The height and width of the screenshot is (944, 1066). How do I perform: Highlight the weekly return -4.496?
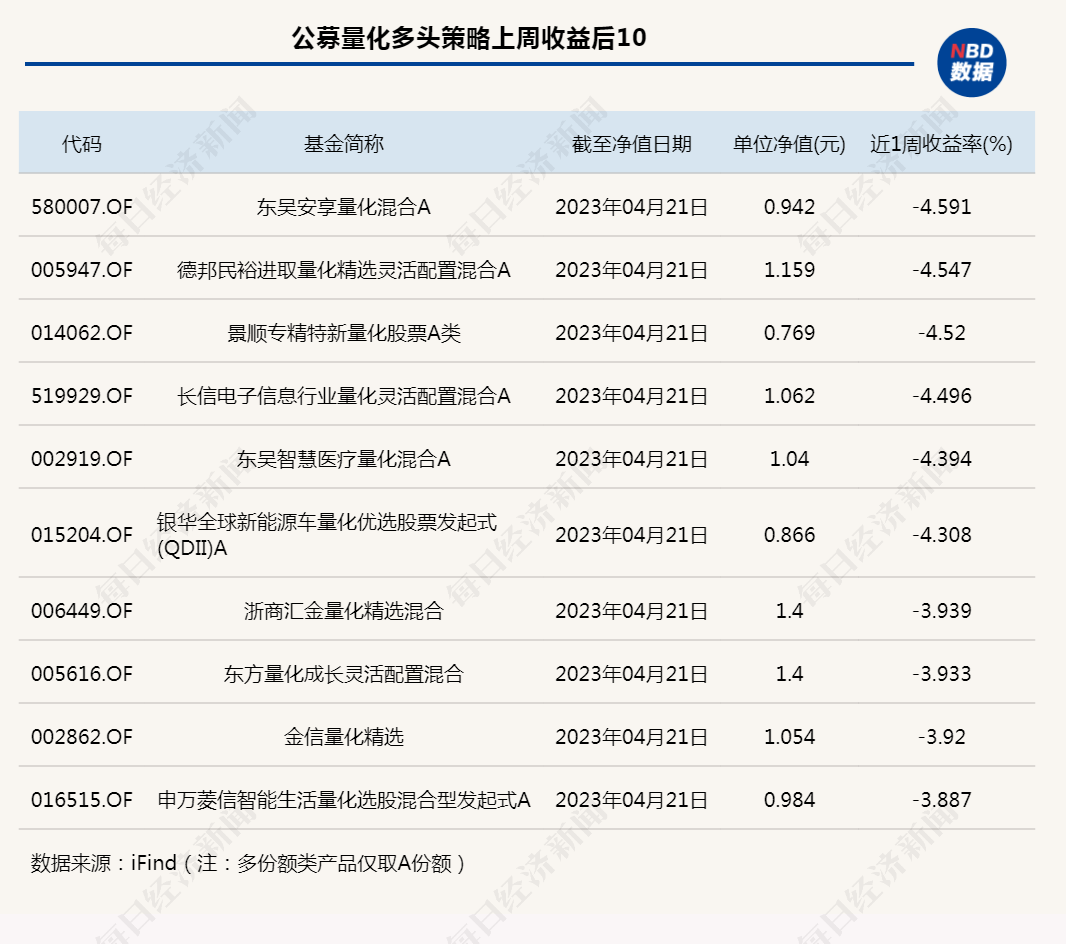click(942, 396)
